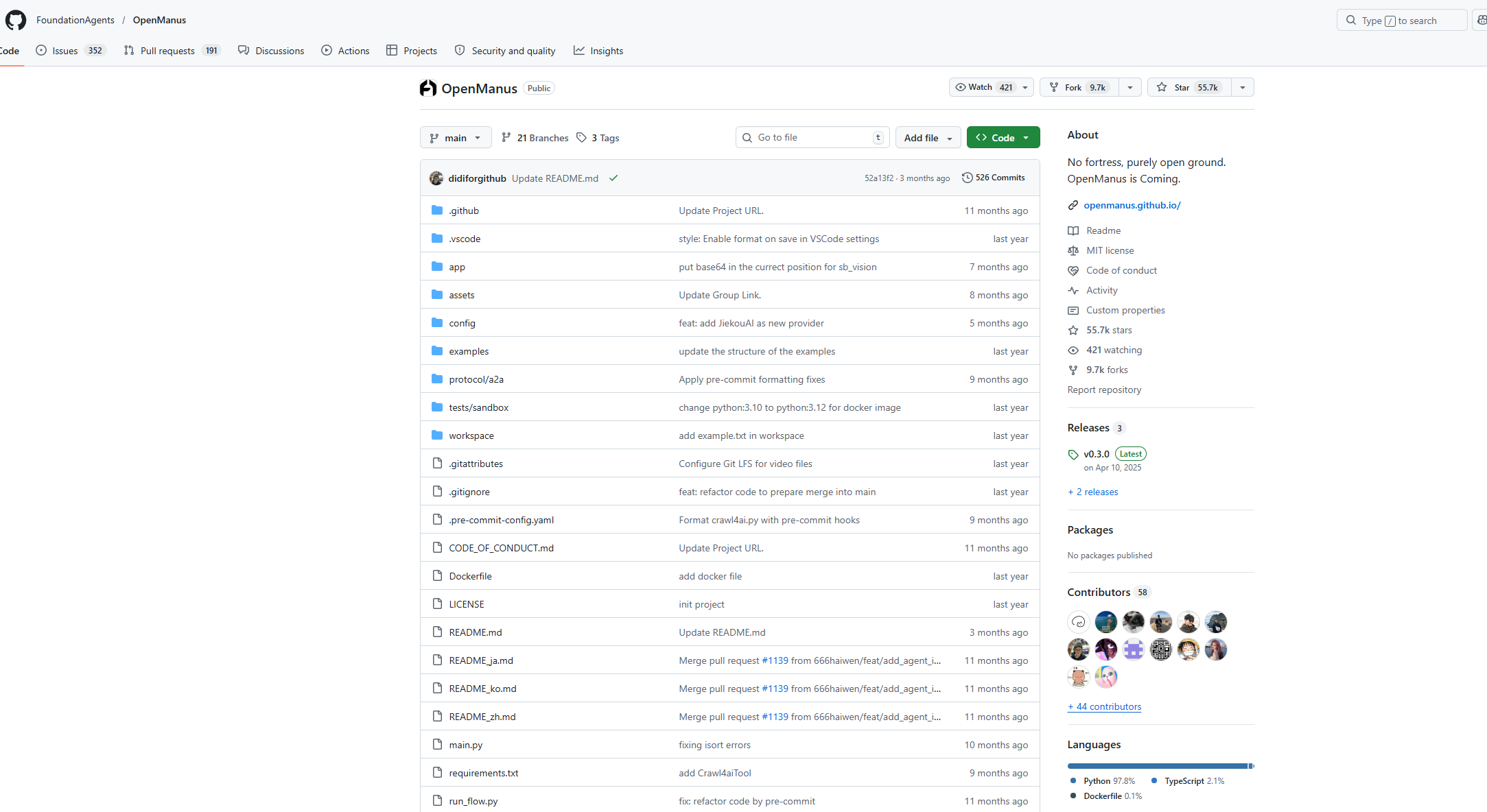Click the Python language color dot
Image resolution: width=1487 pixels, height=812 pixels.
pyautogui.click(x=1073, y=780)
